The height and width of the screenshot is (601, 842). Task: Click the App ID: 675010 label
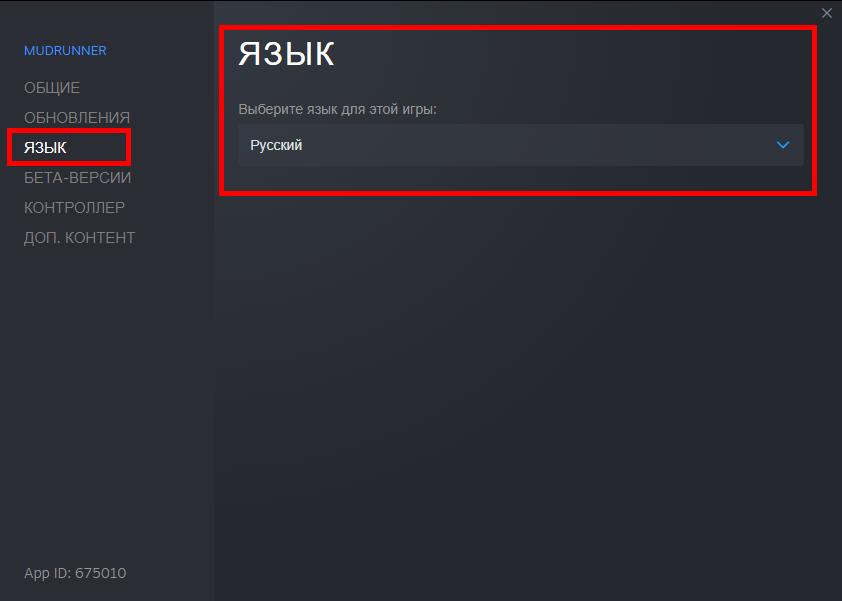(75, 573)
